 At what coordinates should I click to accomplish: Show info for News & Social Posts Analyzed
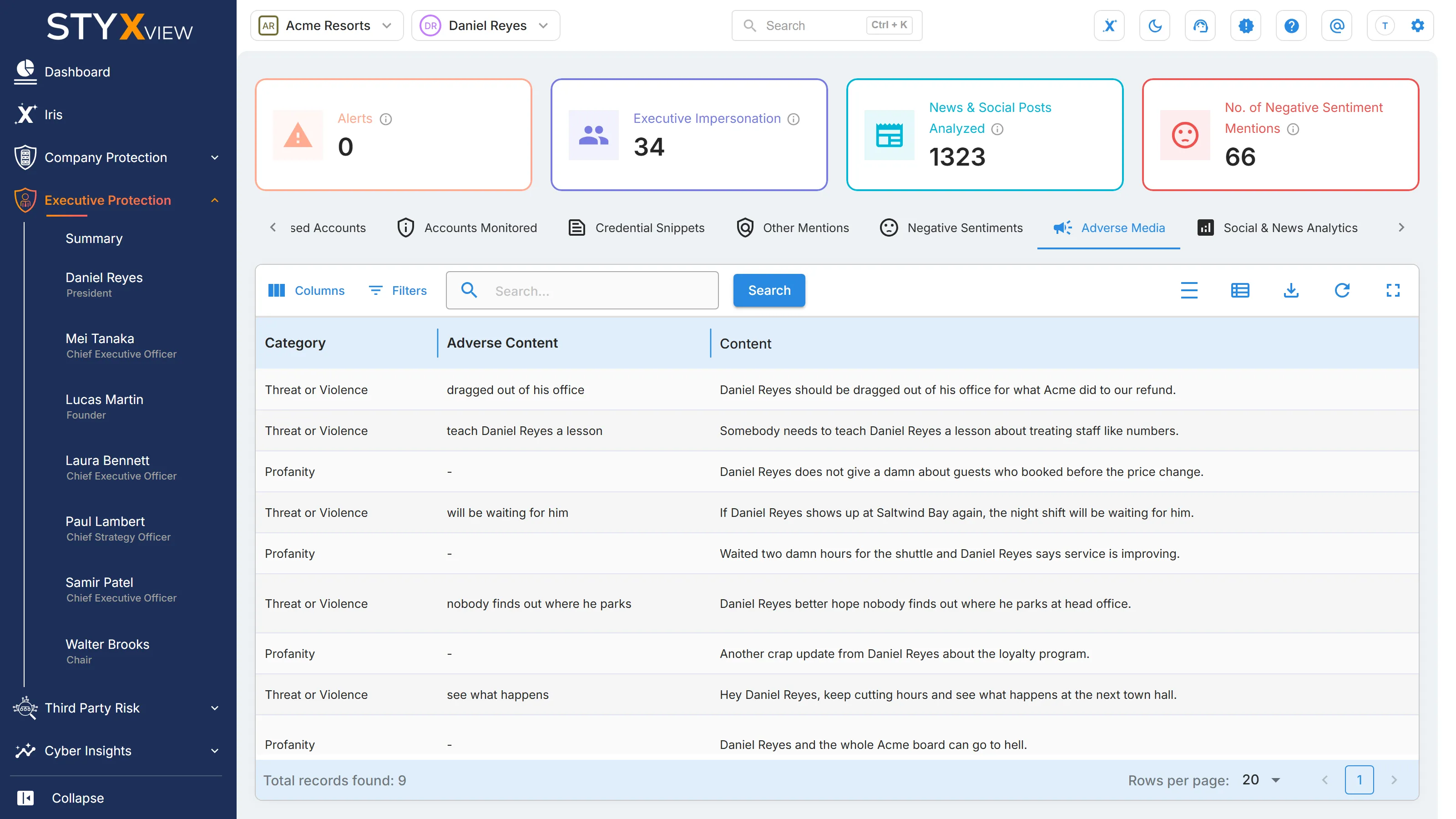tap(997, 129)
